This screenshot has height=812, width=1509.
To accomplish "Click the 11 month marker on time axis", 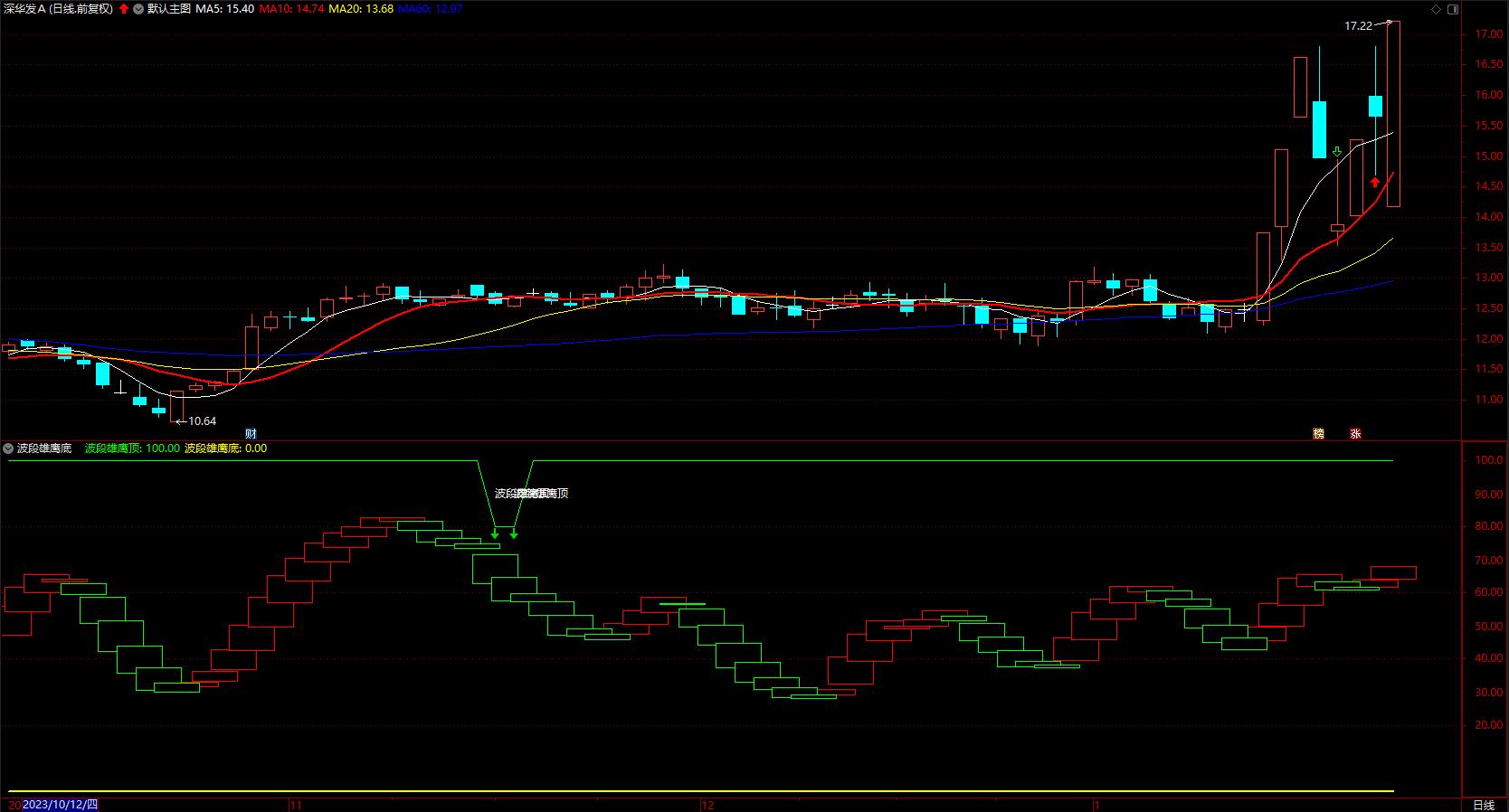I will [296, 805].
